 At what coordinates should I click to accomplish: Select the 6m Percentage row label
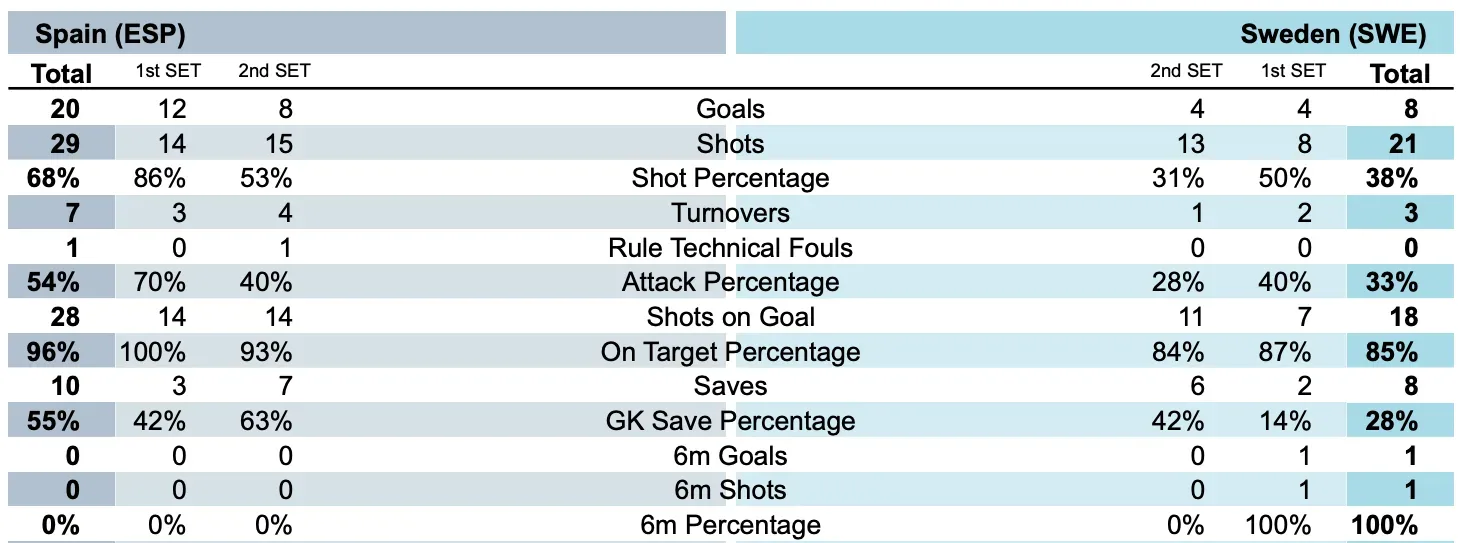tap(730, 525)
